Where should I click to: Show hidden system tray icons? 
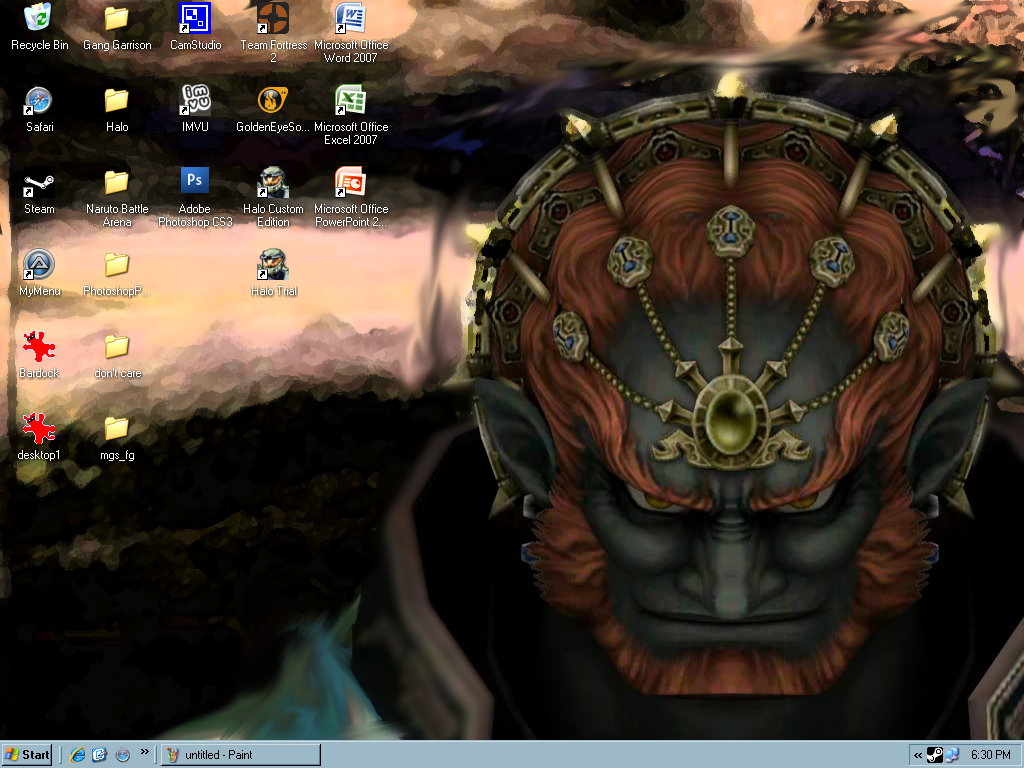point(918,755)
